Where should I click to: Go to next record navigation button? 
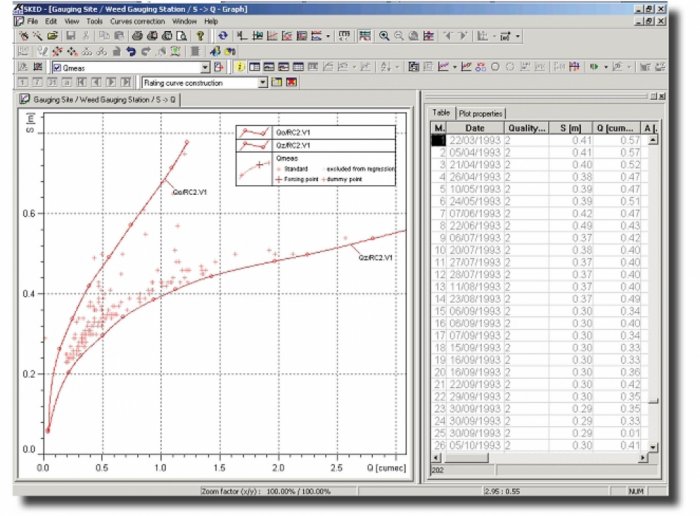point(111,82)
